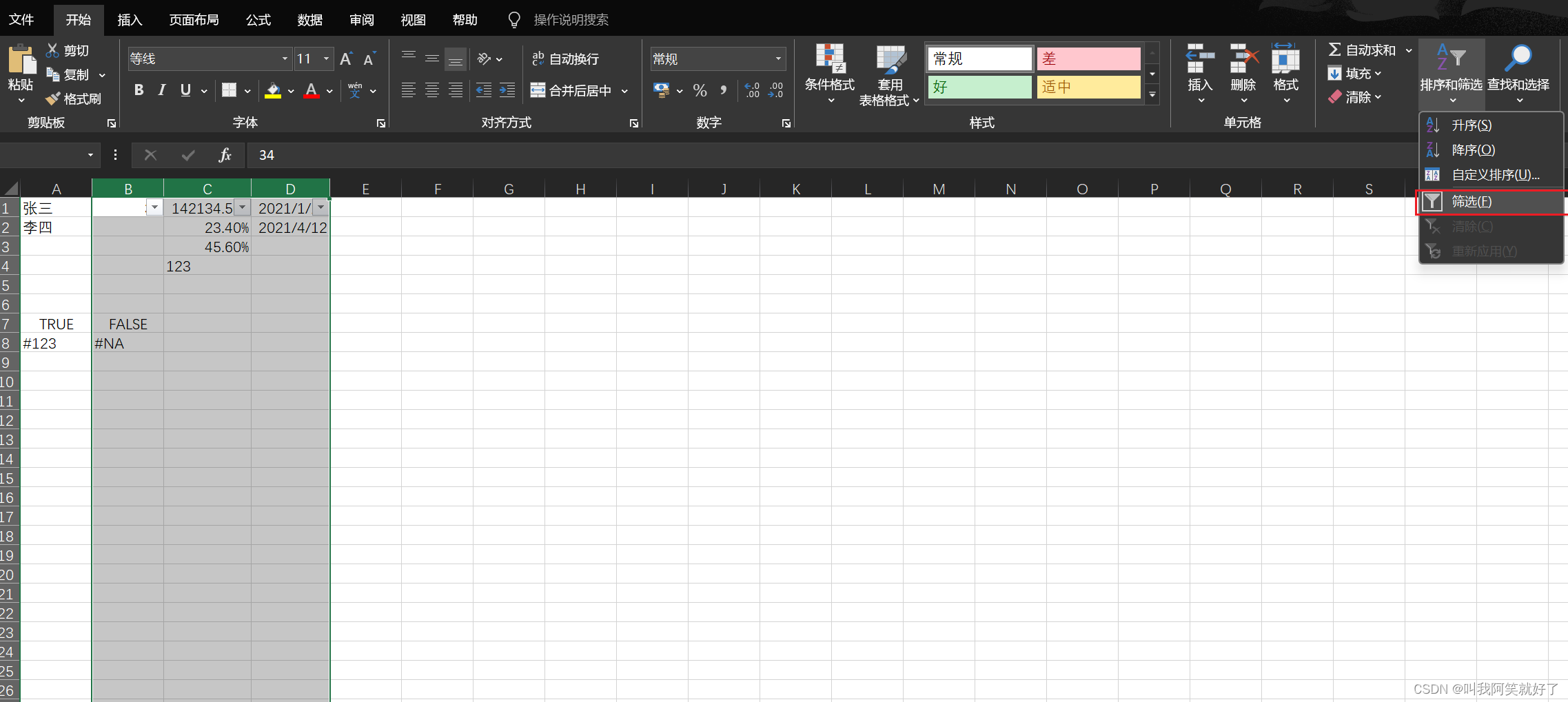Click the Cut (剪切) scissors icon
Viewport: 1568px width, 702px height.
coord(52,50)
